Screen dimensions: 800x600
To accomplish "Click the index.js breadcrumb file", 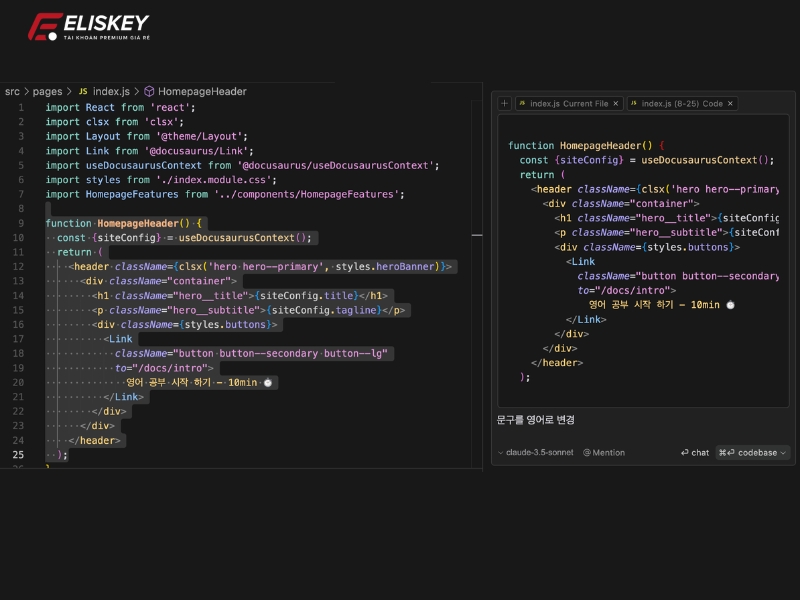I will tap(111, 91).
